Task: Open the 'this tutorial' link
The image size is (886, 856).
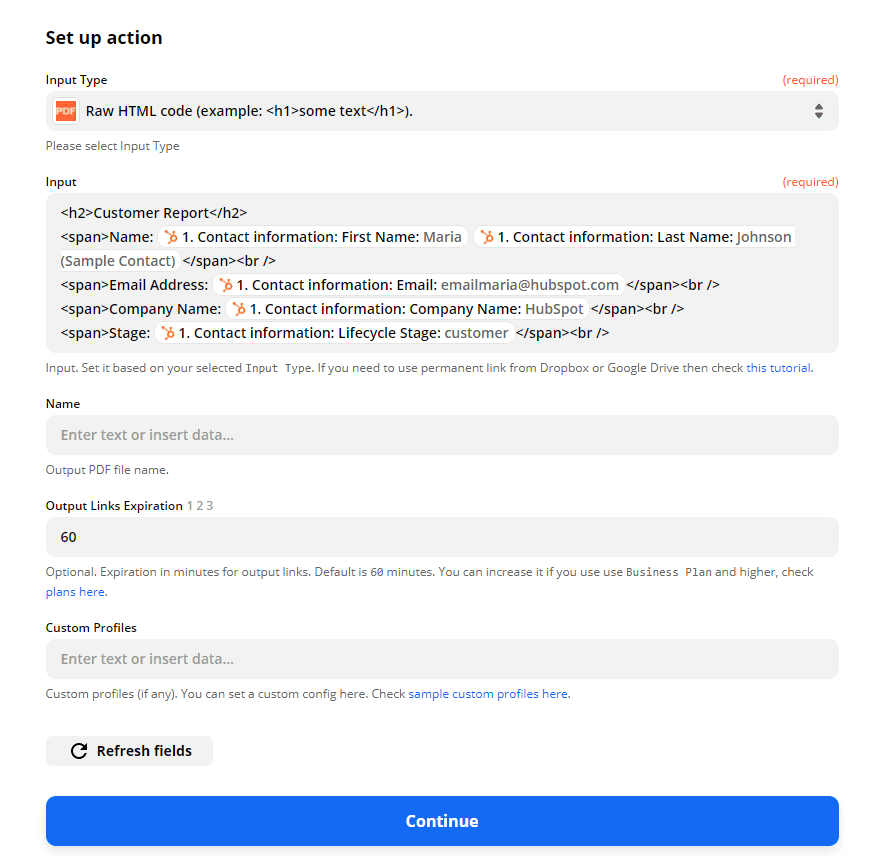Action: (x=778, y=368)
